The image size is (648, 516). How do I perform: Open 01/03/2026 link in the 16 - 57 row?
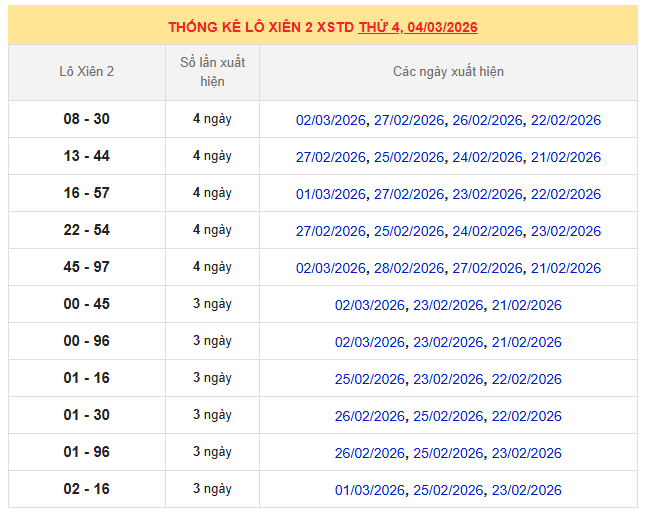(x=331, y=194)
